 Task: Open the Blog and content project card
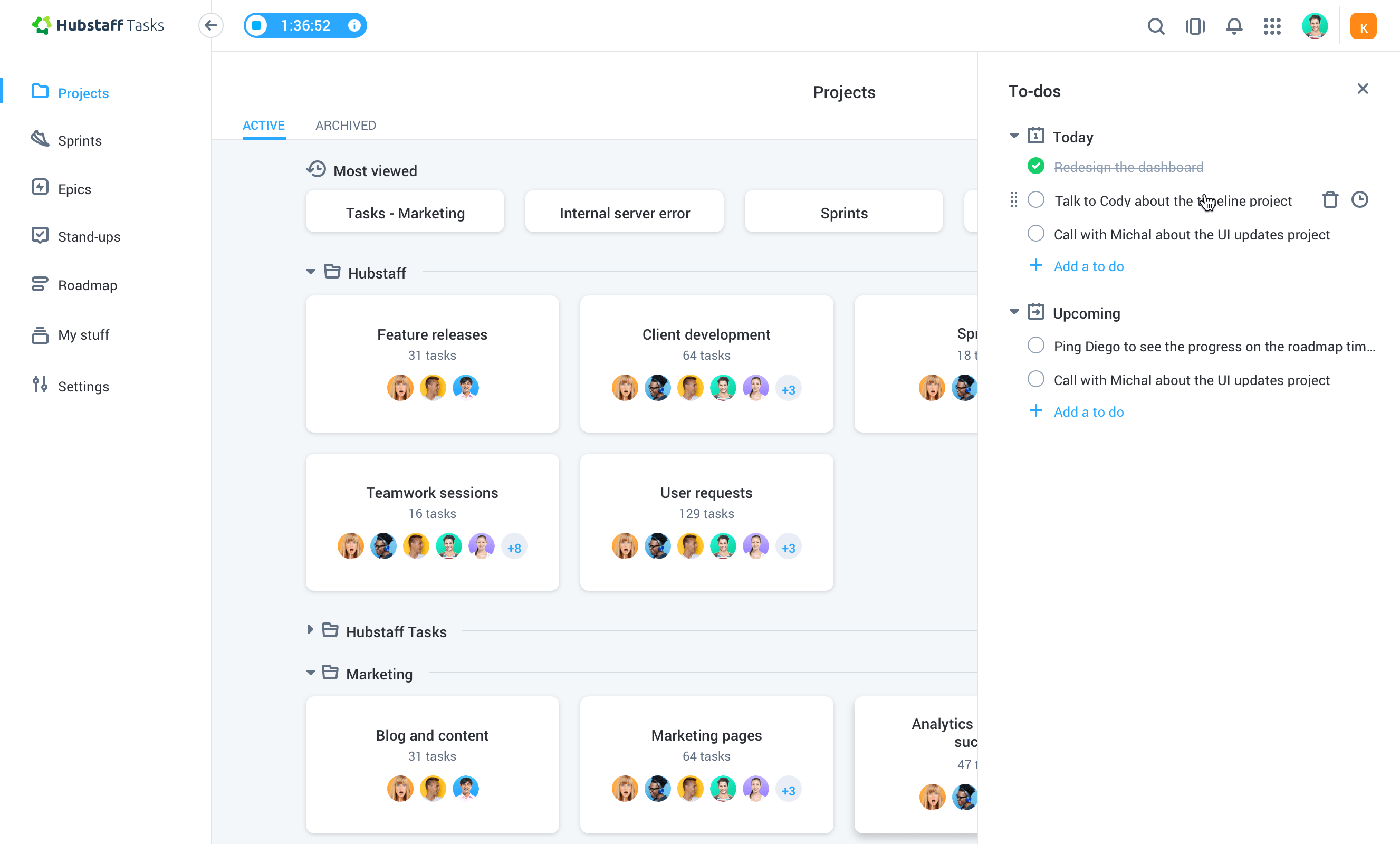433,764
